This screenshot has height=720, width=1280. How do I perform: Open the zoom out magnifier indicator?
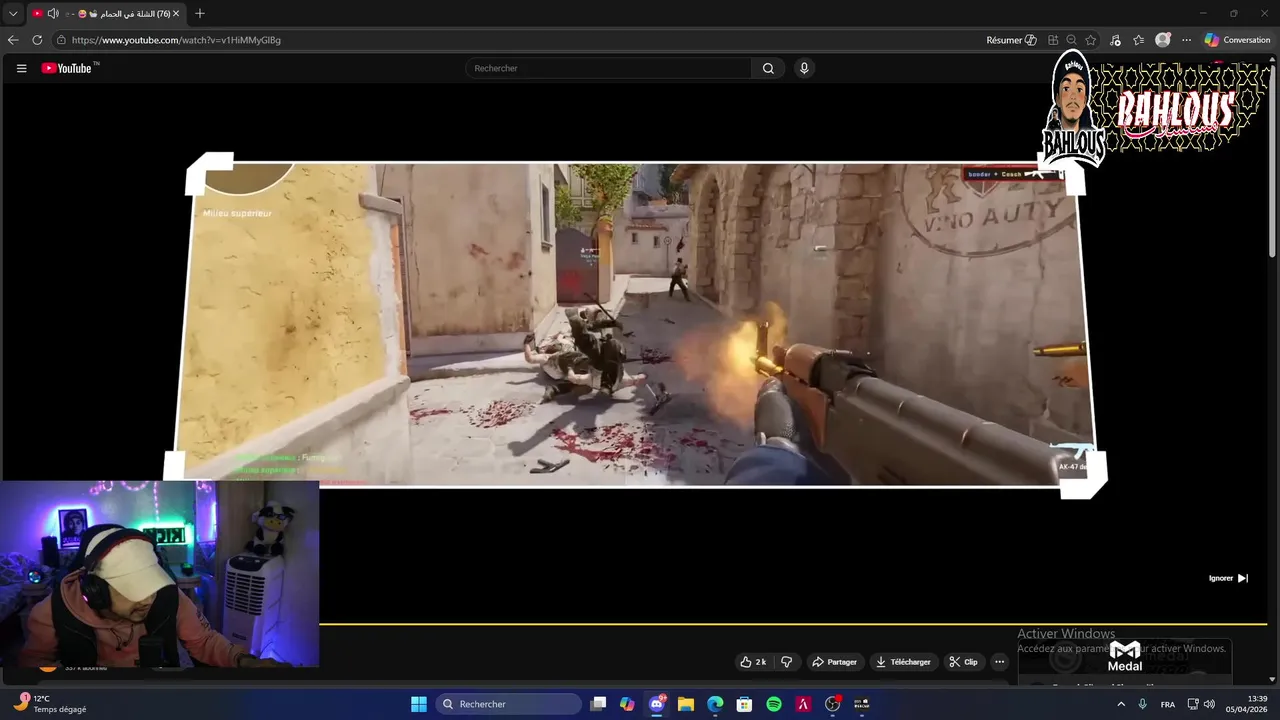[x=1072, y=40]
